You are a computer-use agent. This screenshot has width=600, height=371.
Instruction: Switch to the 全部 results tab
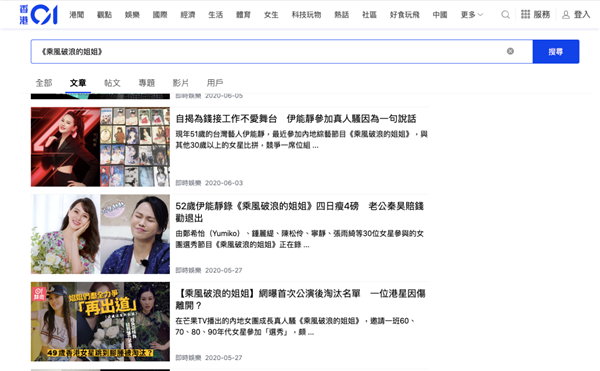pyautogui.click(x=44, y=83)
